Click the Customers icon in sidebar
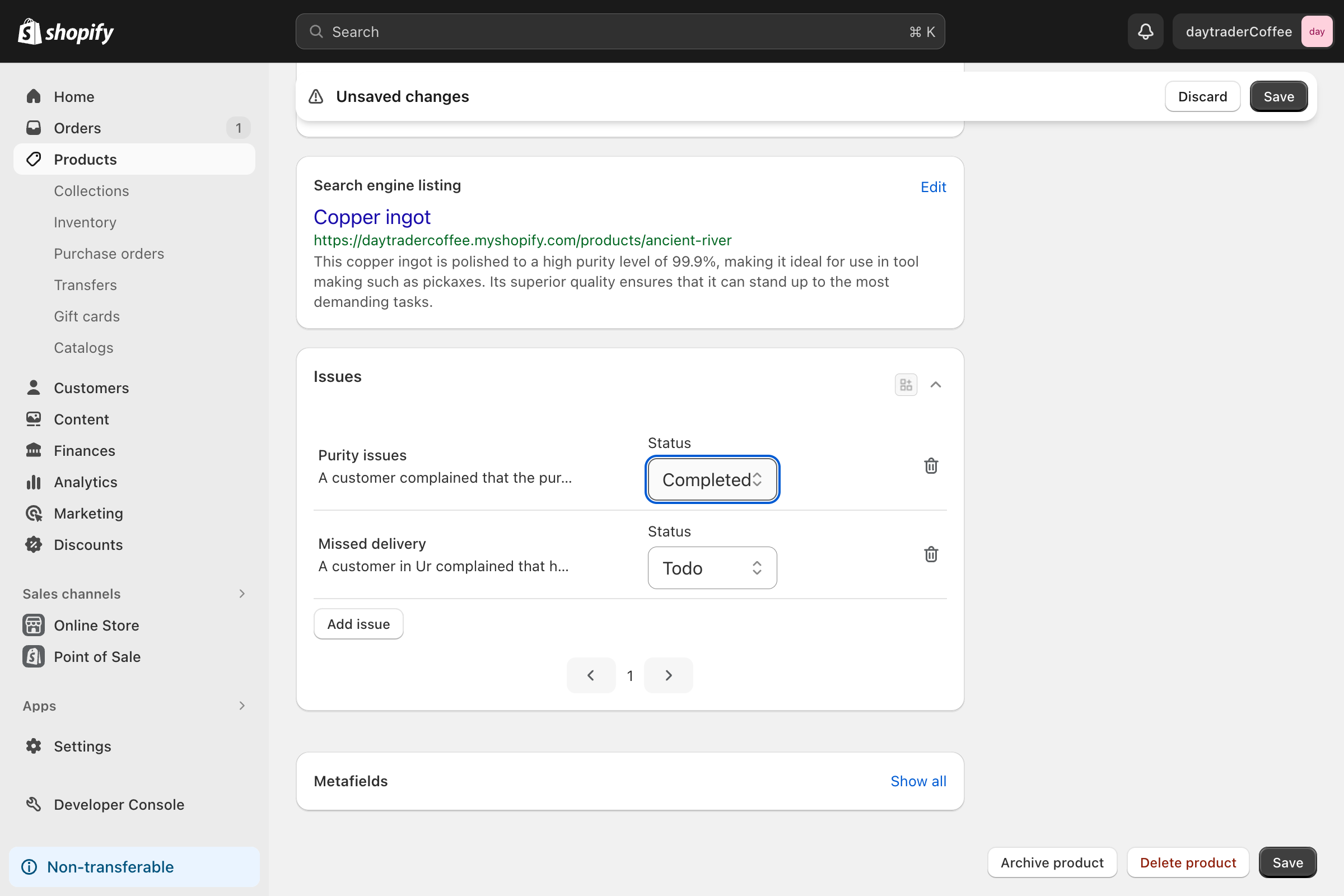This screenshot has height=896, width=1344. (x=33, y=388)
